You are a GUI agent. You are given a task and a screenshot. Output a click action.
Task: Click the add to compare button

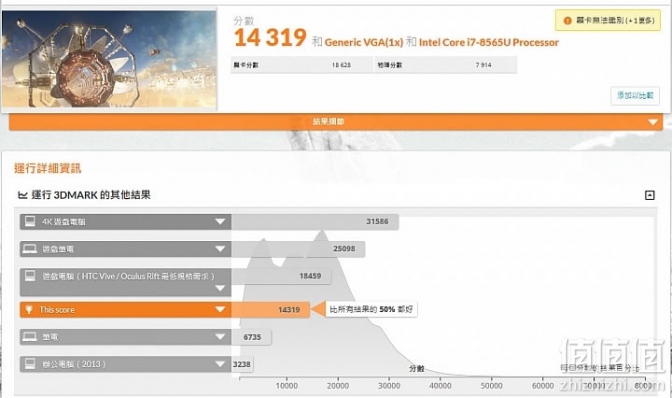tap(635, 96)
